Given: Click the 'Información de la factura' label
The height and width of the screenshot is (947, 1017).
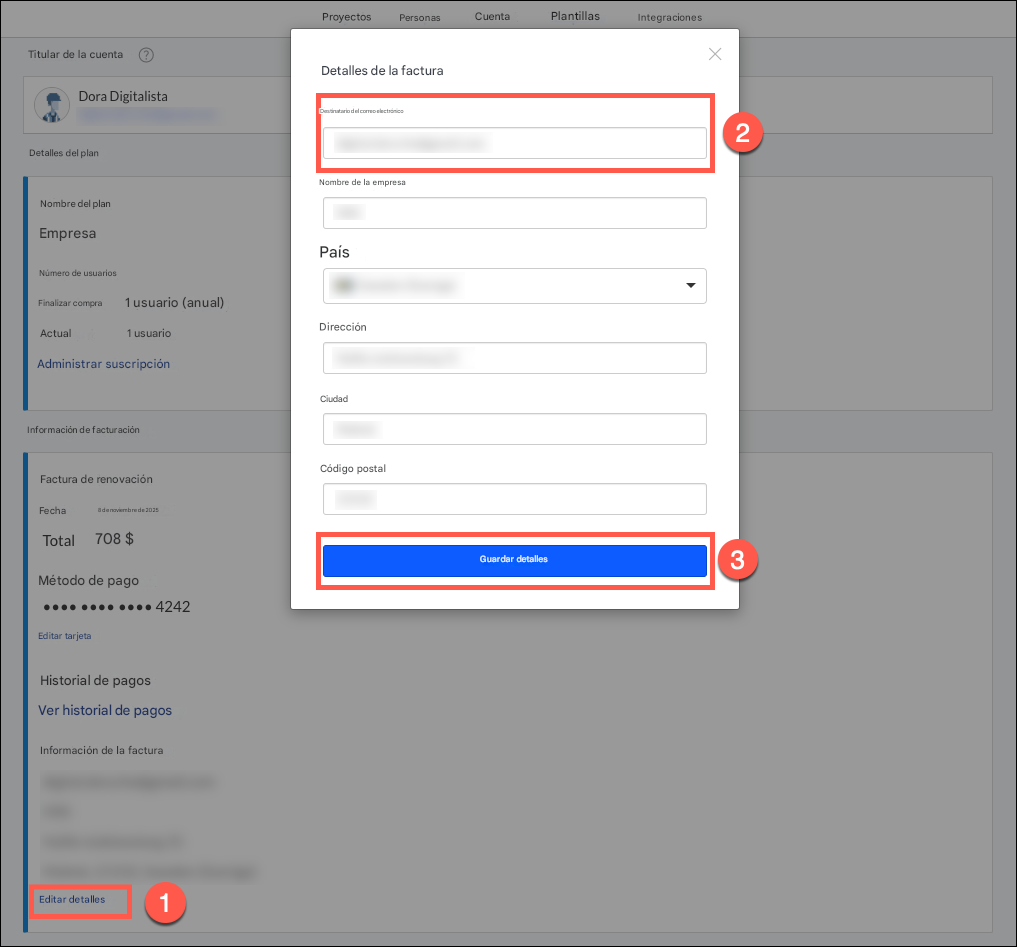Looking at the screenshot, I should point(101,750).
